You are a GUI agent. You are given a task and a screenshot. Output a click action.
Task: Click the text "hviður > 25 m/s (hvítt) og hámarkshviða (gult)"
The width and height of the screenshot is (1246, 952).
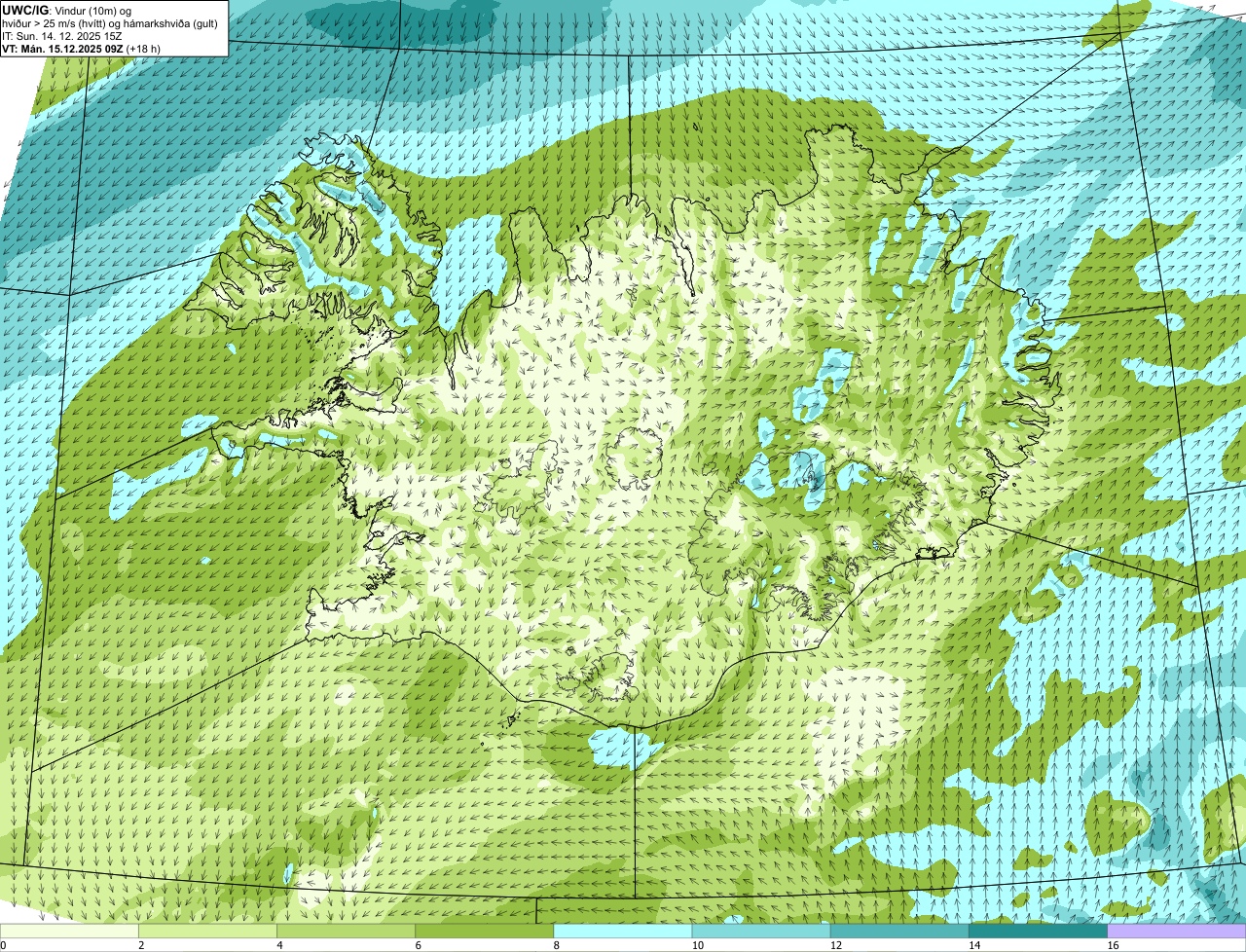(x=110, y=23)
